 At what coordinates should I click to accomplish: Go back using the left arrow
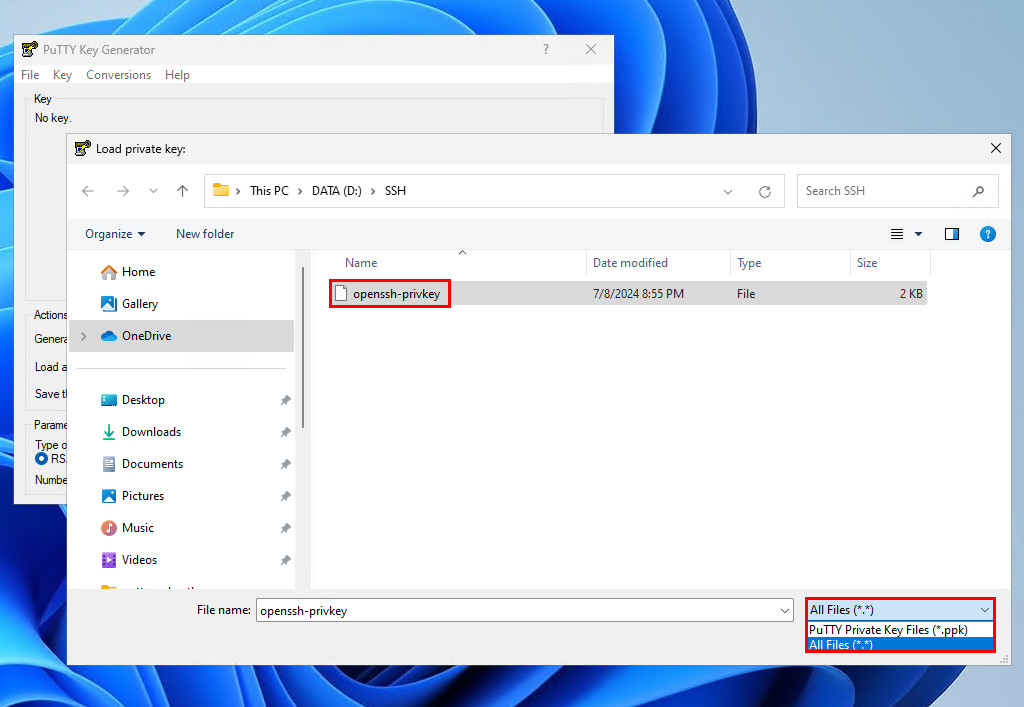(88, 191)
